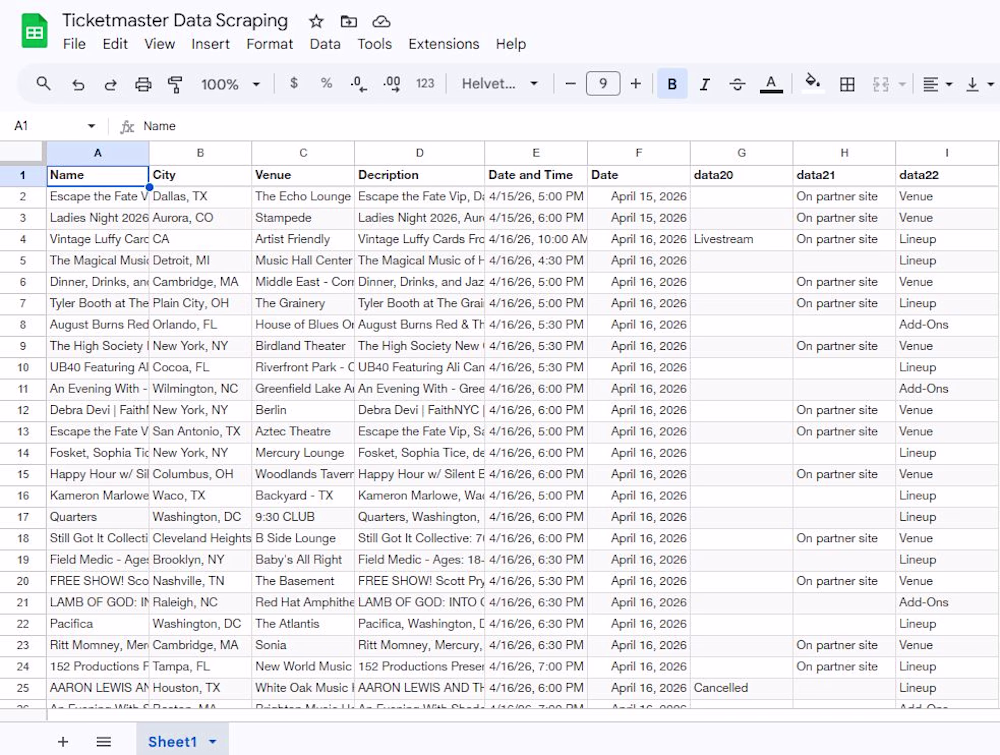Open the Tools menu
Image resolution: width=1000 pixels, height=755 pixels.
click(x=374, y=44)
